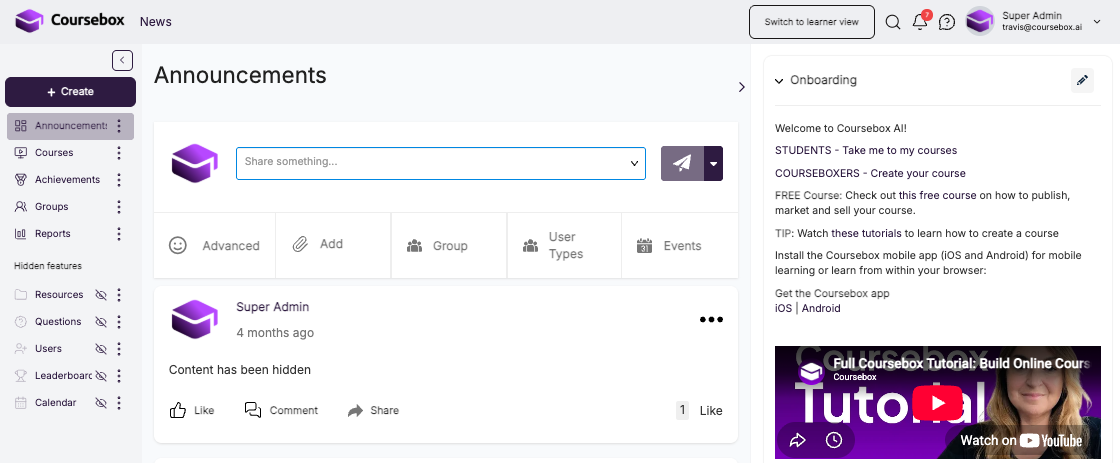1120x463 pixels.
Task: Open the notifications bell icon
Action: coord(920,22)
